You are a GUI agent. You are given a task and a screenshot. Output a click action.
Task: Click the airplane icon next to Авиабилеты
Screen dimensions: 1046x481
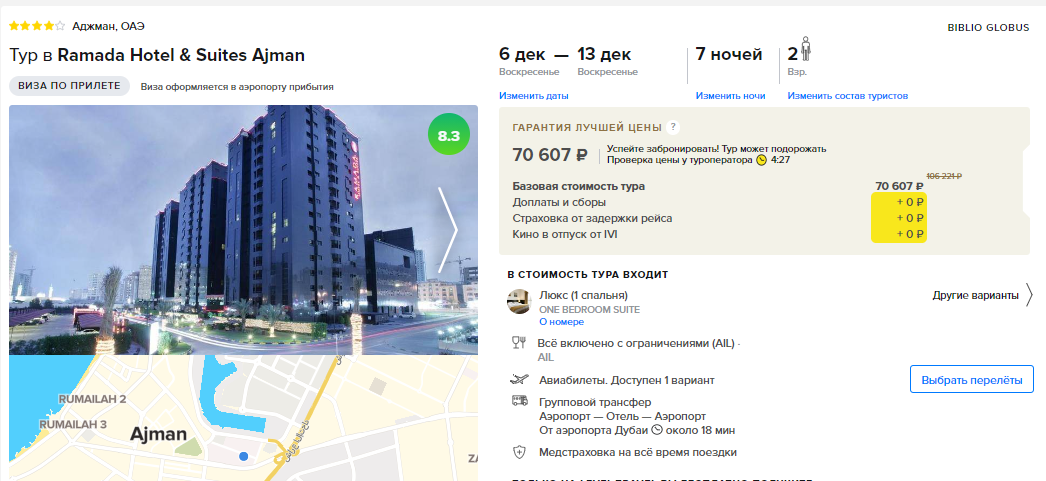518,380
